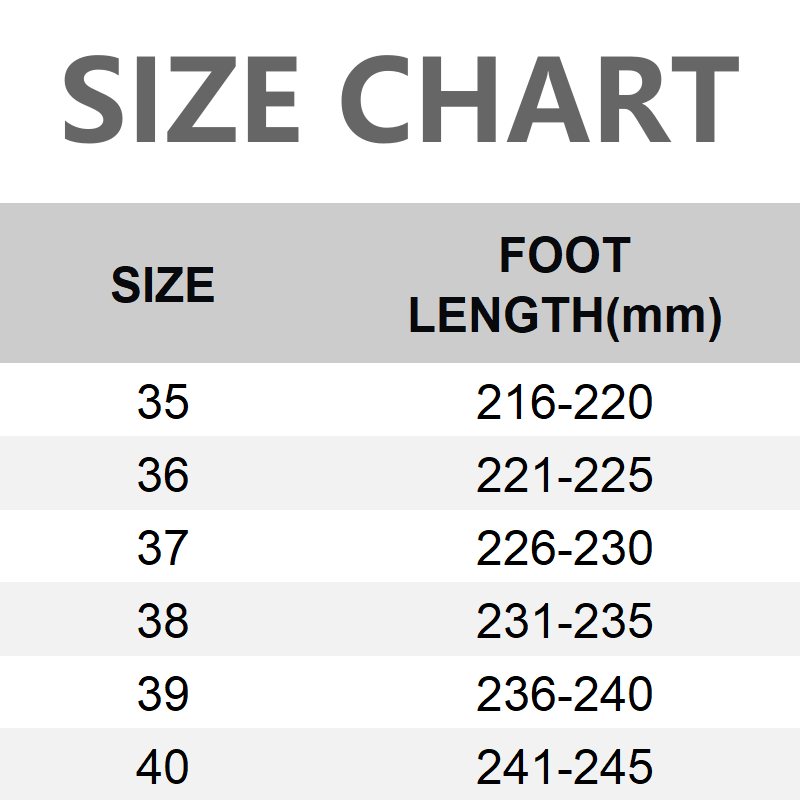This screenshot has width=800, height=800.
Task: Select the 221-225 foot length cell
Action: tap(565, 476)
